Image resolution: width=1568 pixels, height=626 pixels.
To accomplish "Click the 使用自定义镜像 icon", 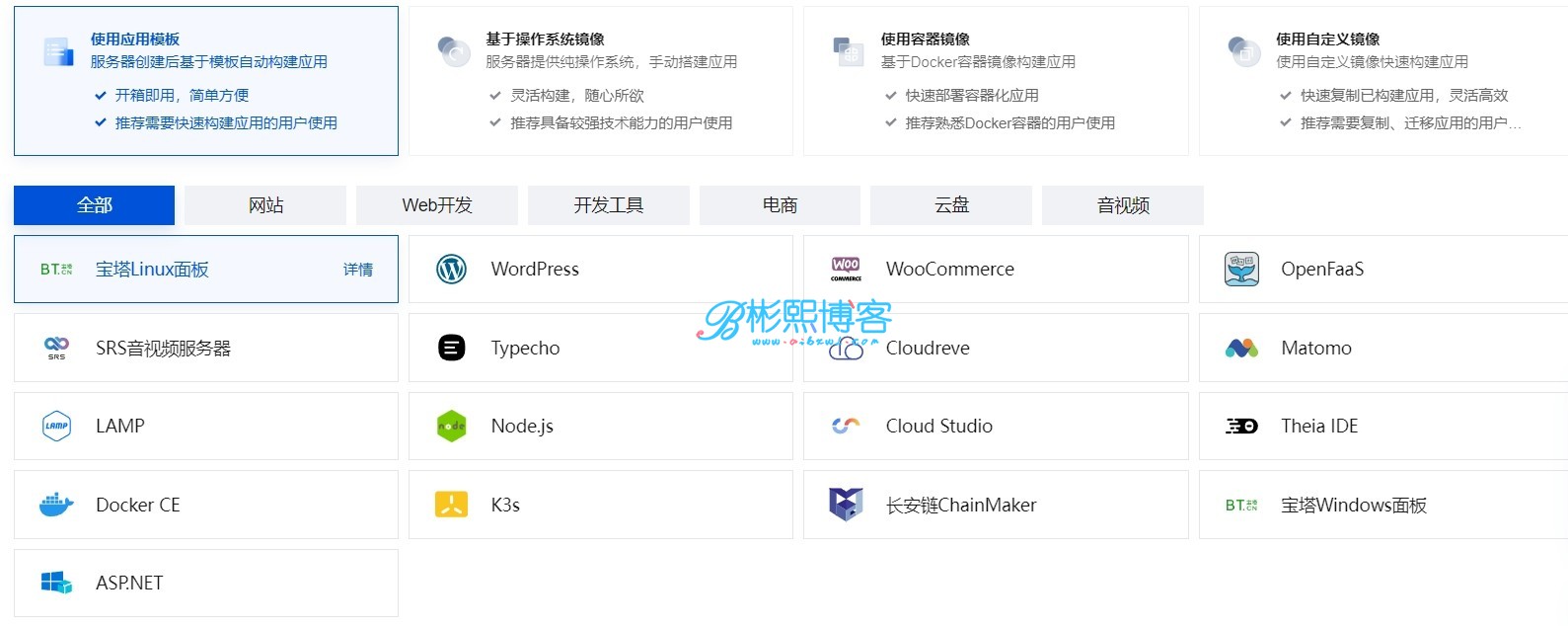I will coord(1243,50).
